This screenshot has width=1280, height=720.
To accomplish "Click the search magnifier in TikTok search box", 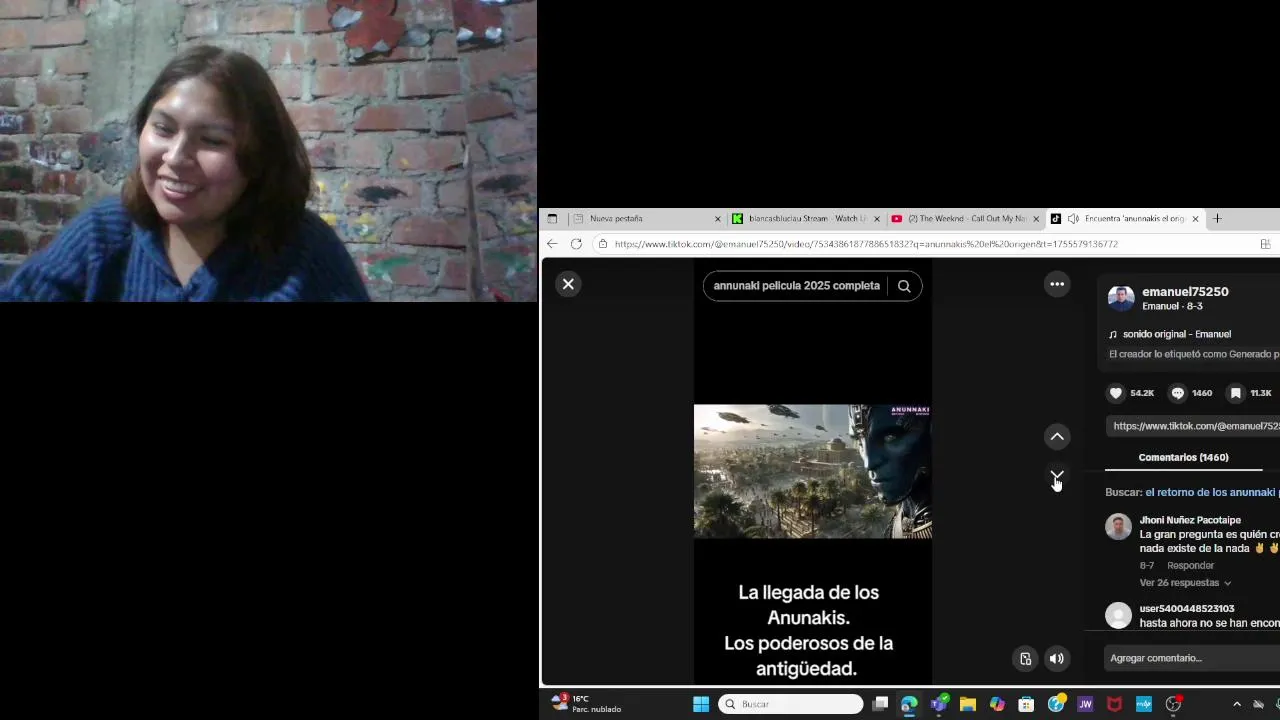I will pos(904,286).
